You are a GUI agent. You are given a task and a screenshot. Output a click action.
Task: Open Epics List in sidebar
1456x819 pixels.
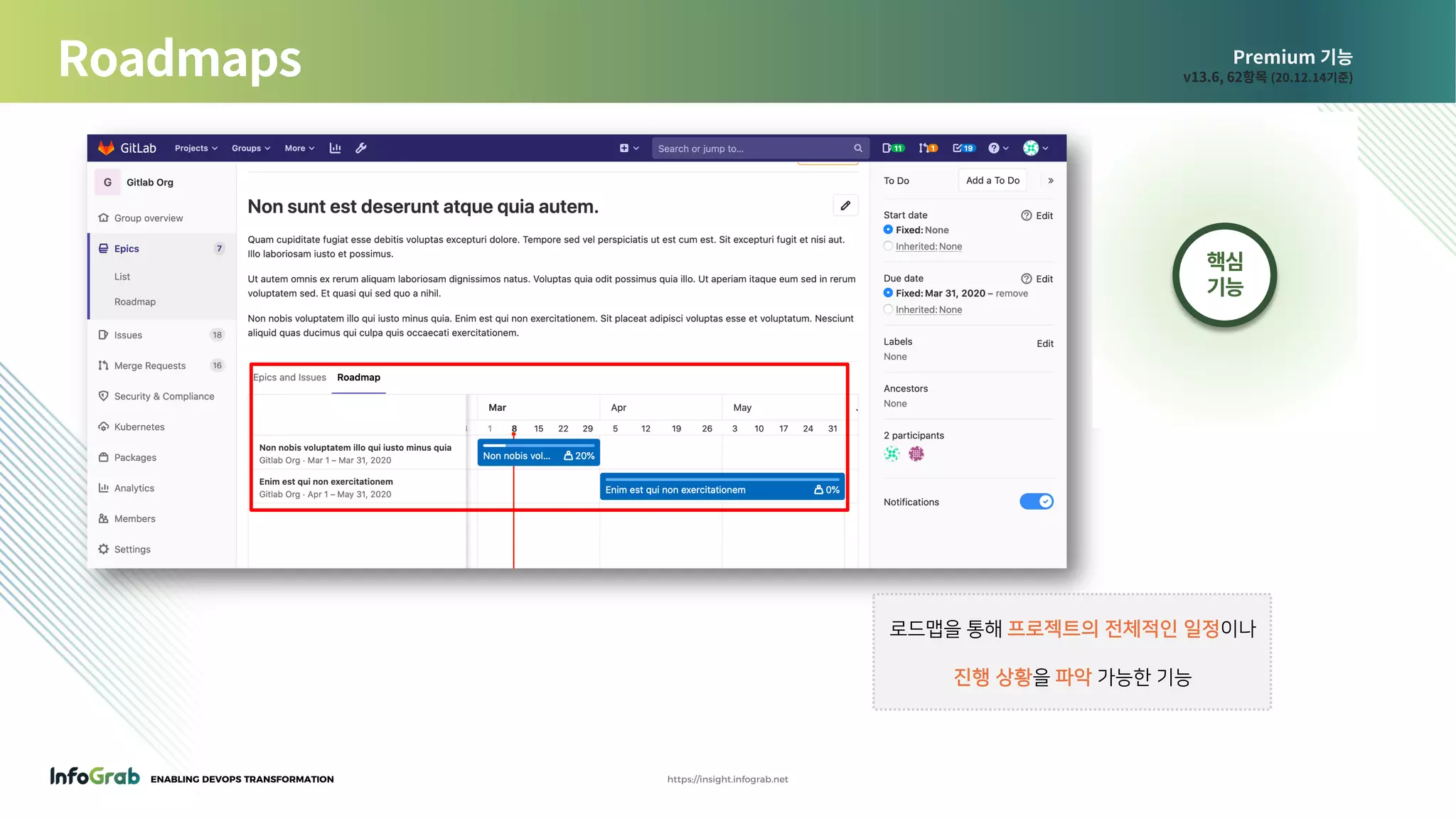[122, 277]
